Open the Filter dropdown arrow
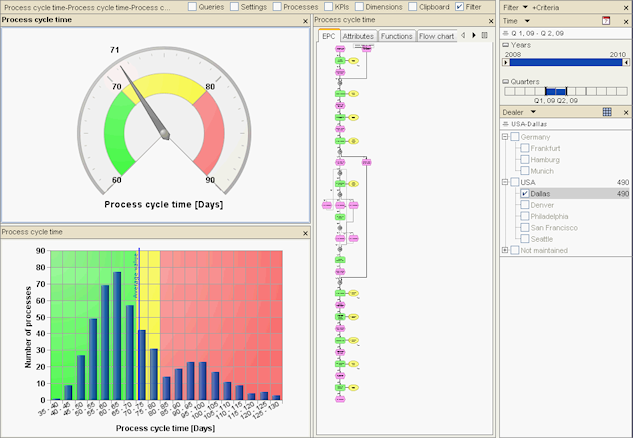The height and width of the screenshot is (438, 633). pos(525,7)
